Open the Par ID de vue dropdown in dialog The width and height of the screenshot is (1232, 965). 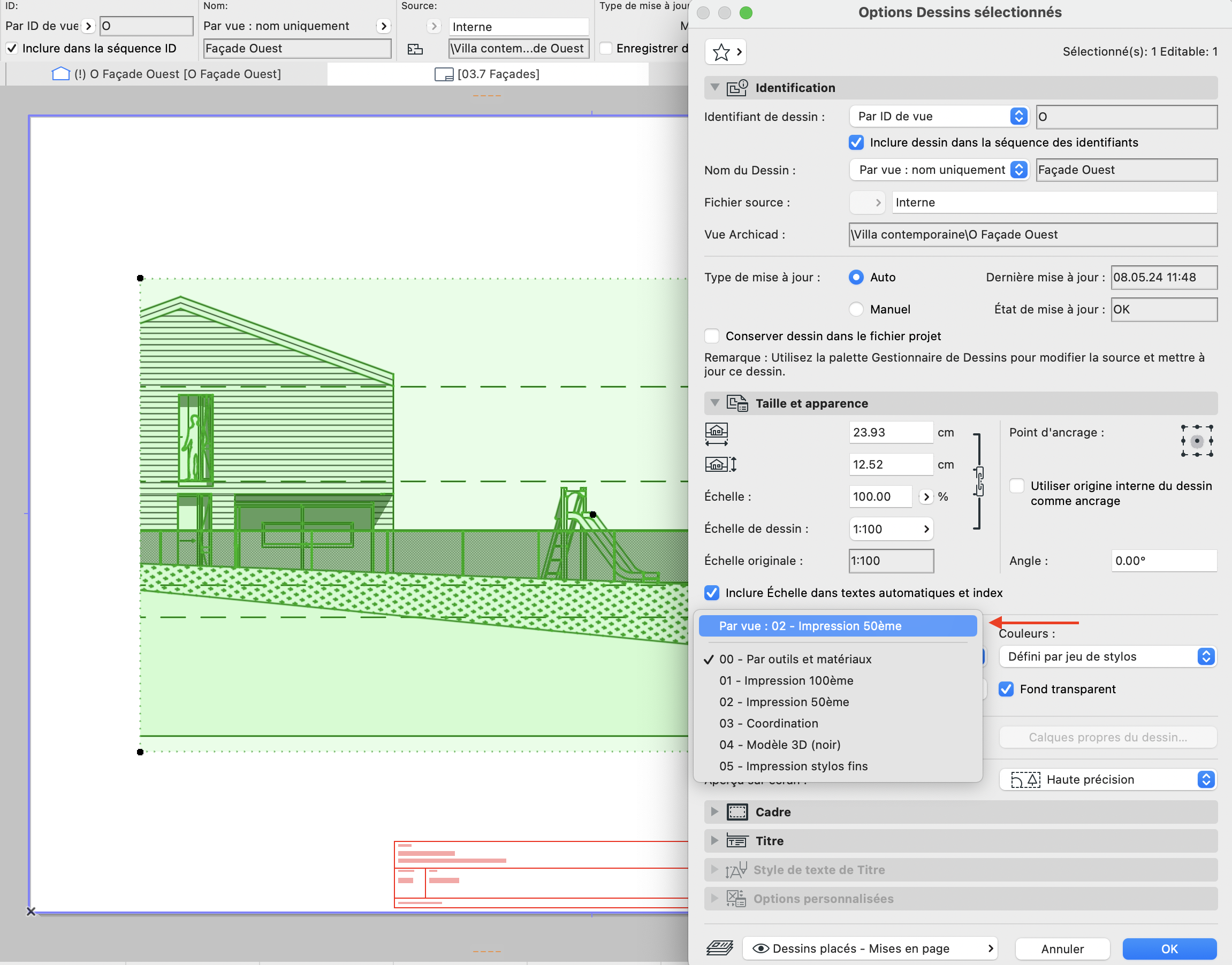click(939, 117)
